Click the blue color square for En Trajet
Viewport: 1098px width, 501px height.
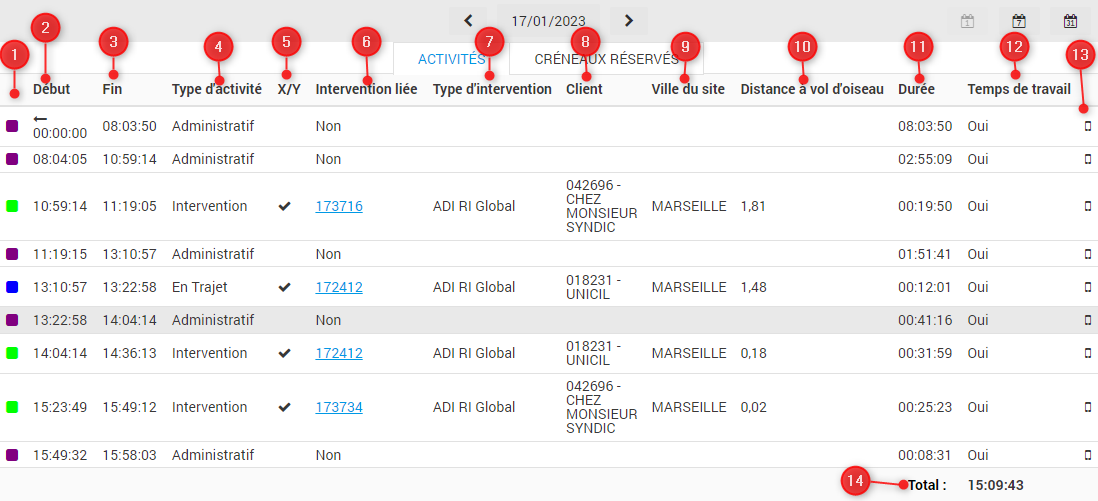click(x=12, y=287)
